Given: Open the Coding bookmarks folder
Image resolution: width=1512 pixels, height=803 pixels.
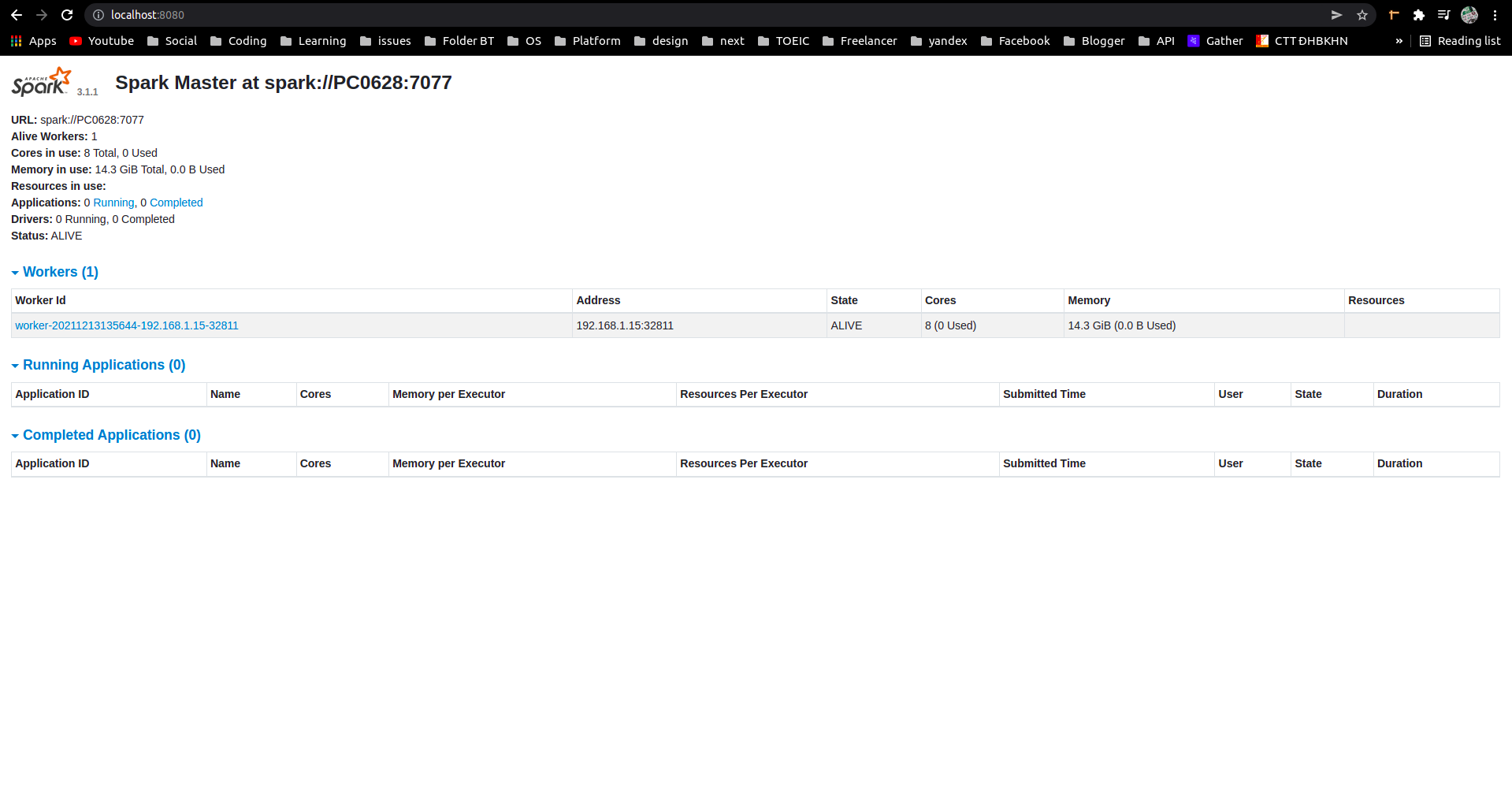Looking at the screenshot, I should [238, 41].
